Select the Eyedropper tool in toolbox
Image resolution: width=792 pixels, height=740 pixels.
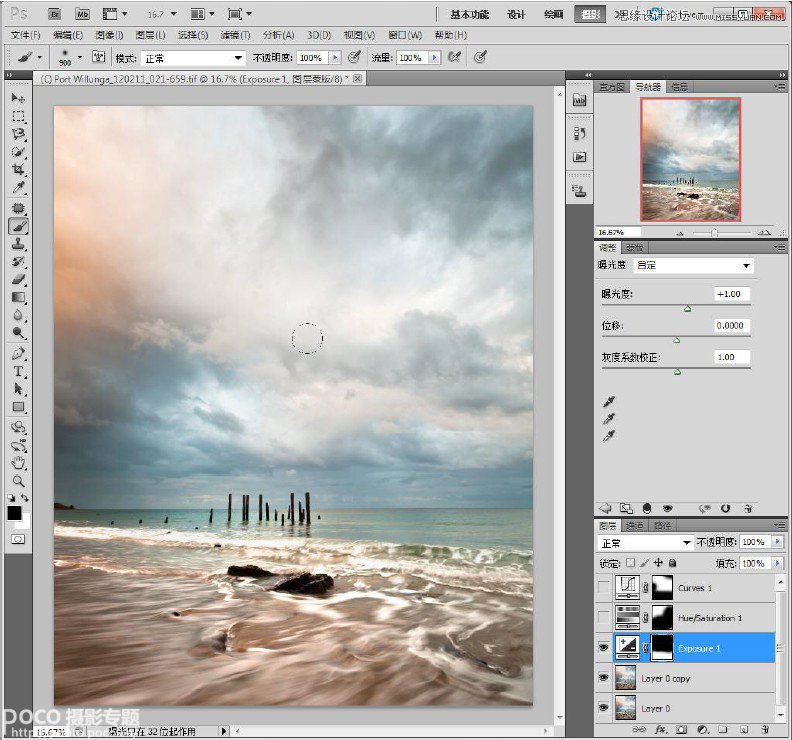18,188
